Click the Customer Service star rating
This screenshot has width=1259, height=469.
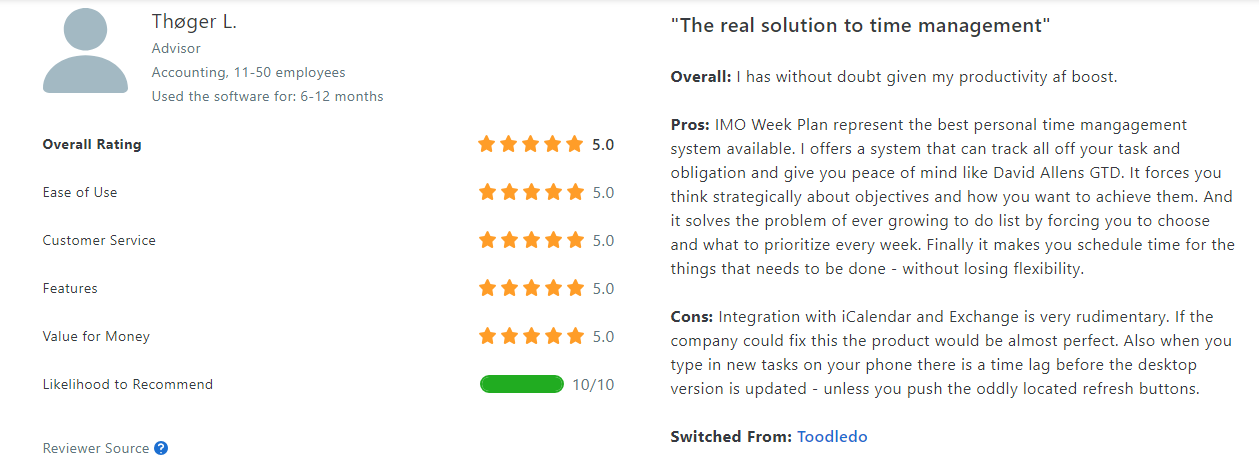point(530,240)
